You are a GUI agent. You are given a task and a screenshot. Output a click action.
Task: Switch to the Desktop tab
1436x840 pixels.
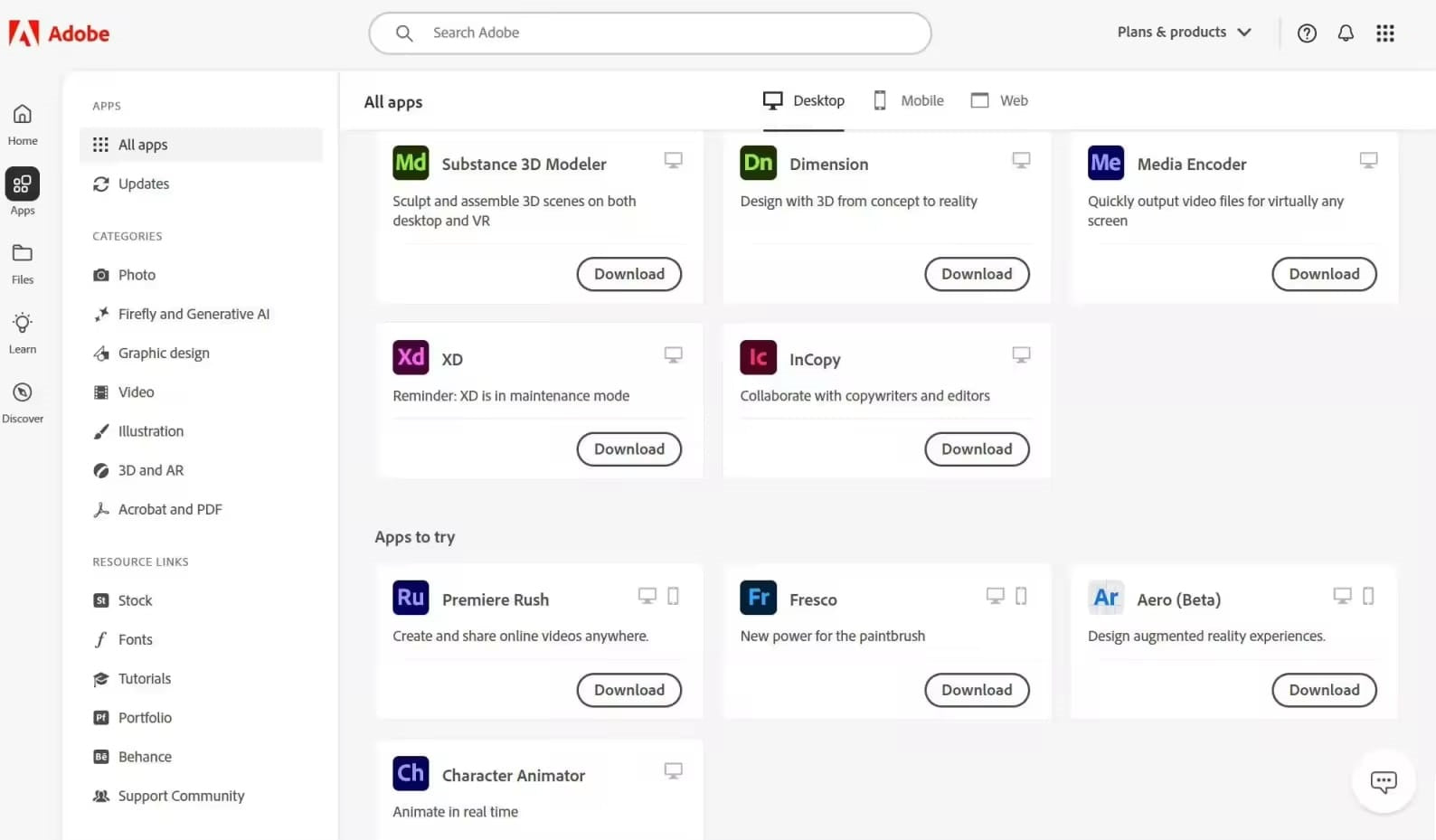point(803,100)
